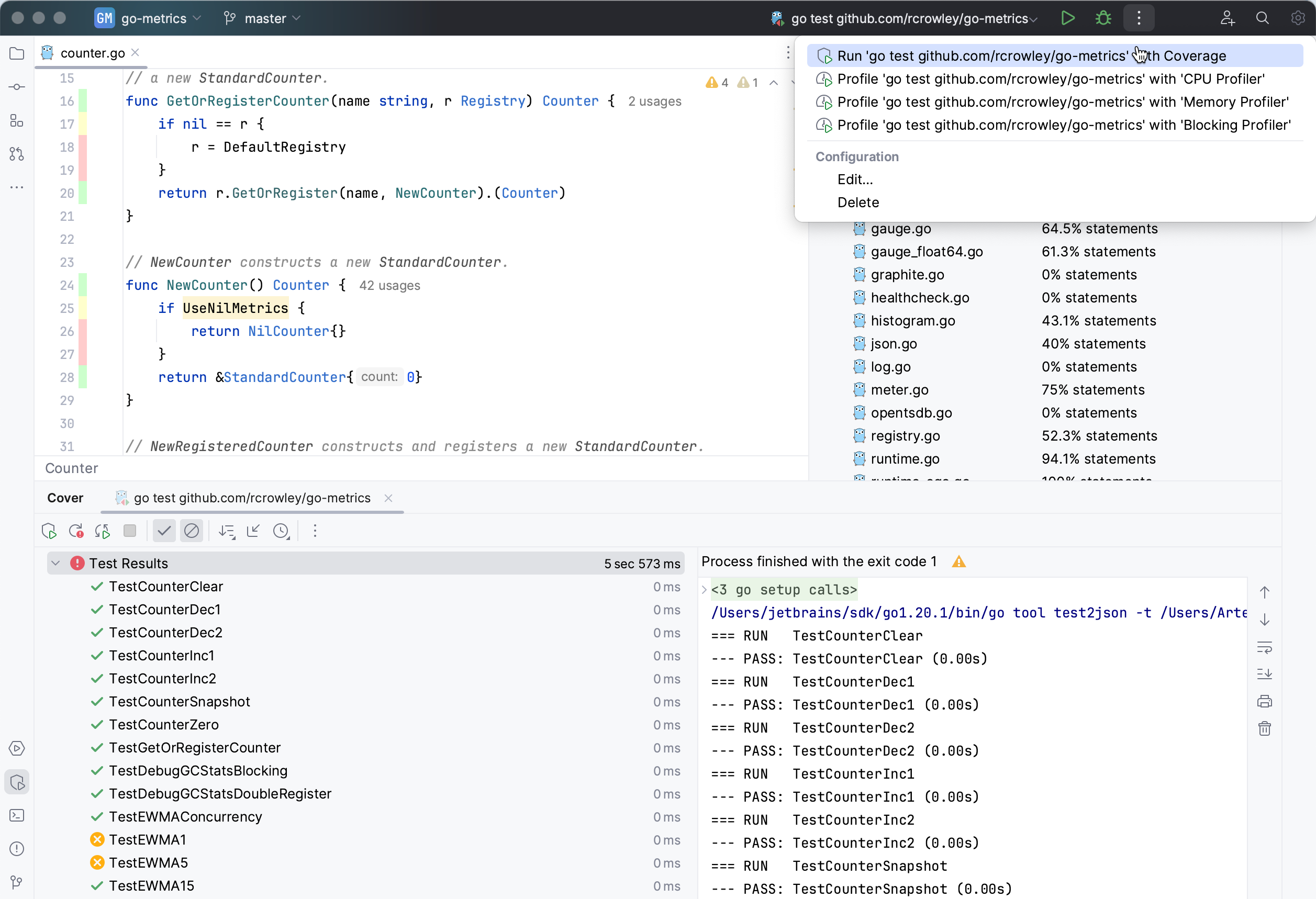The image size is (1316, 899).
Task: Open the Problems tool window
Action: tap(16, 849)
